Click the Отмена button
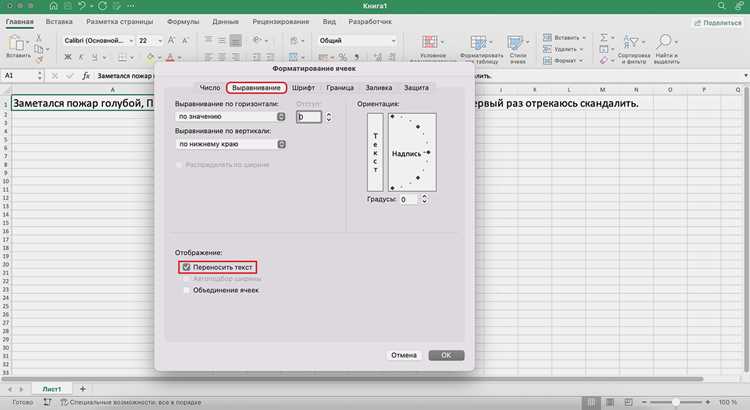The width and height of the screenshot is (750, 410). coord(404,355)
